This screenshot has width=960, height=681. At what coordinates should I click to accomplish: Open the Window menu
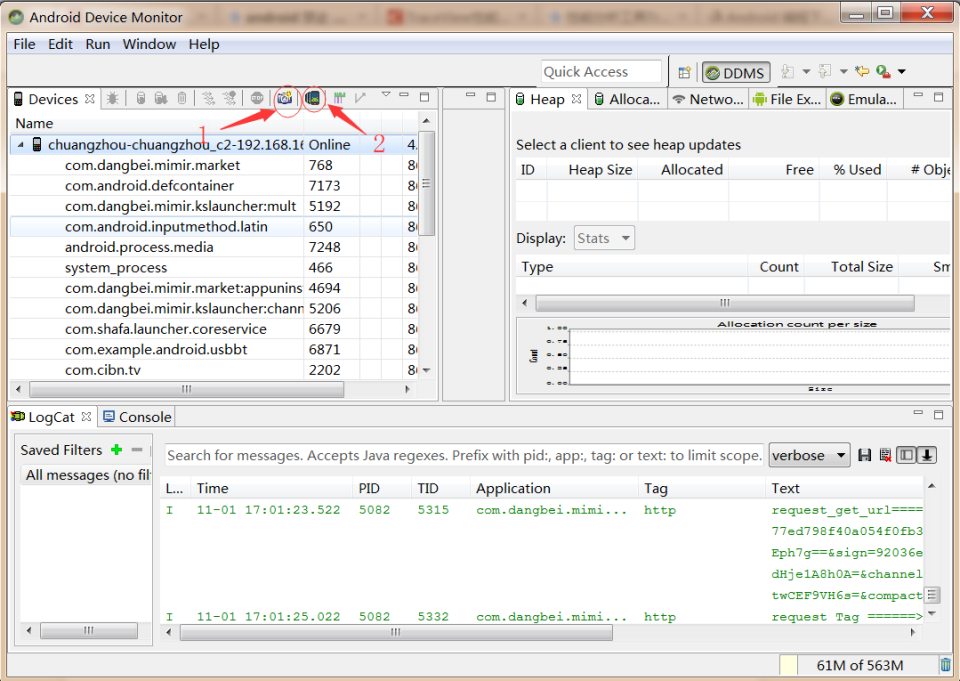tap(149, 44)
